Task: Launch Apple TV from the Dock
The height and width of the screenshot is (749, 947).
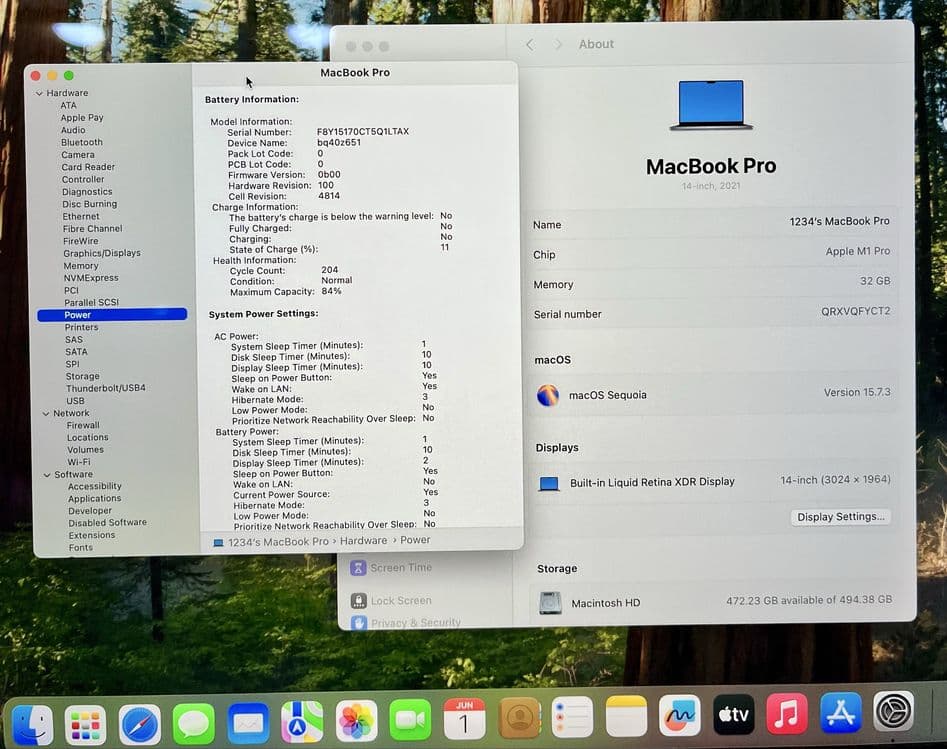Action: (734, 715)
